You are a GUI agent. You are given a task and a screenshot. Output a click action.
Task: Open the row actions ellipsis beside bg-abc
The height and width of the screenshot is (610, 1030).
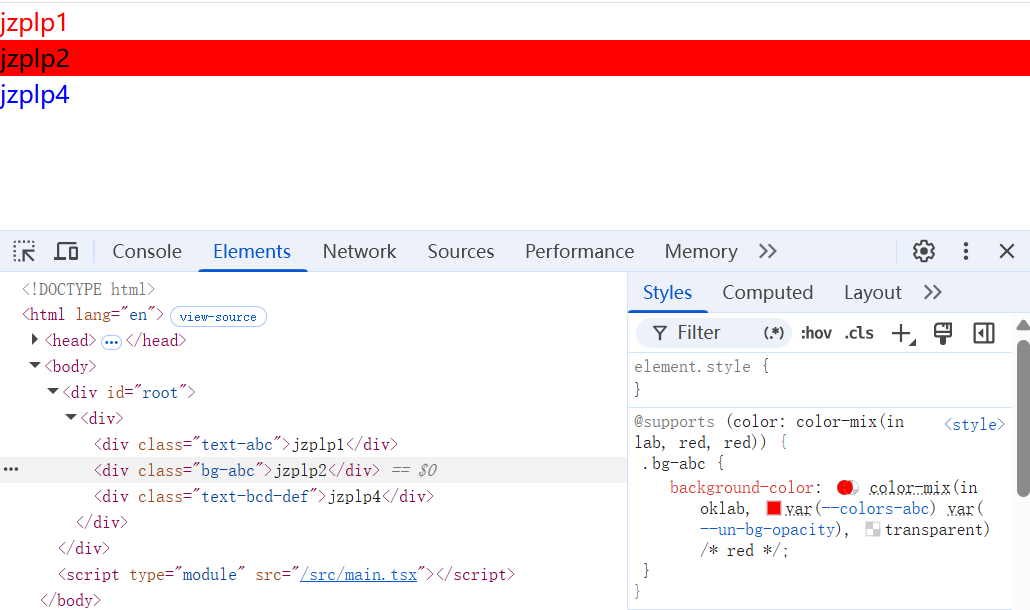pyautogui.click(x=11, y=469)
